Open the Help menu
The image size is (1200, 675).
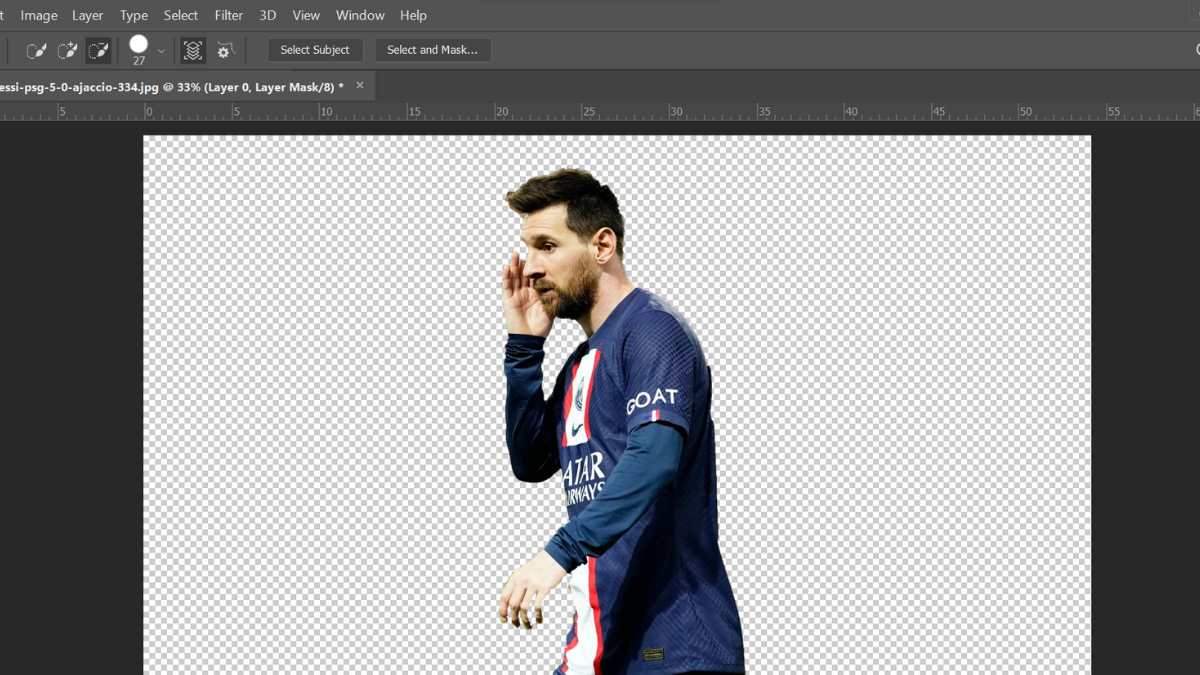(x=413, y=15)
